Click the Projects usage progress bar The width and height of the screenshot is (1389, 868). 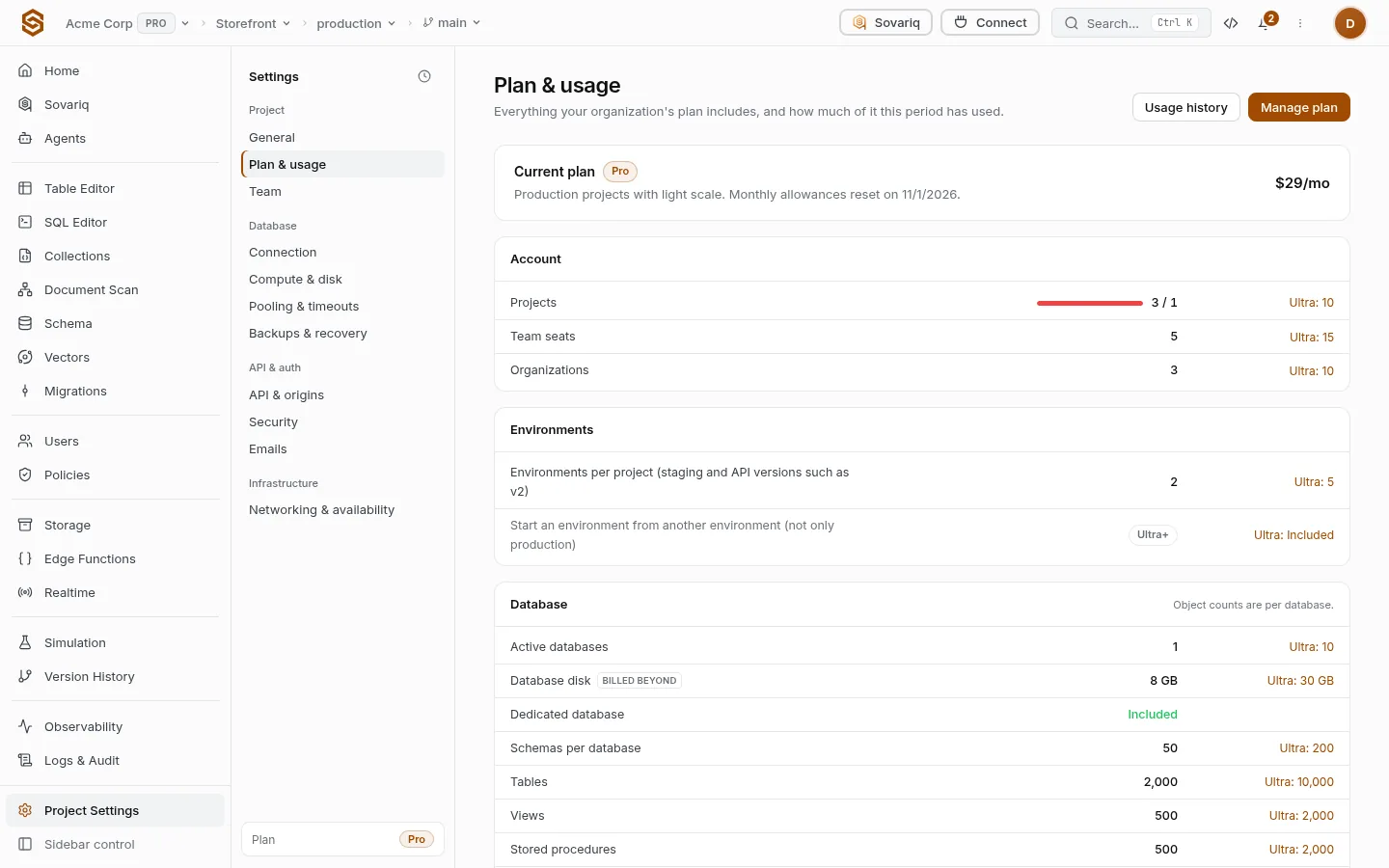[1090, 303]
